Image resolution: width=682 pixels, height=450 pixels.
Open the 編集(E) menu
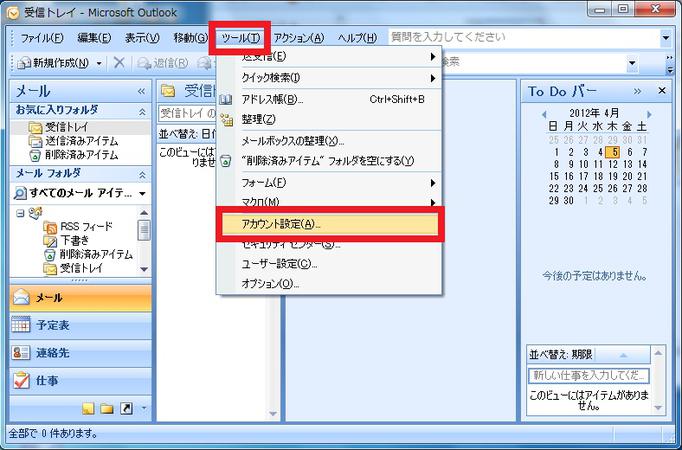(94, 38)
